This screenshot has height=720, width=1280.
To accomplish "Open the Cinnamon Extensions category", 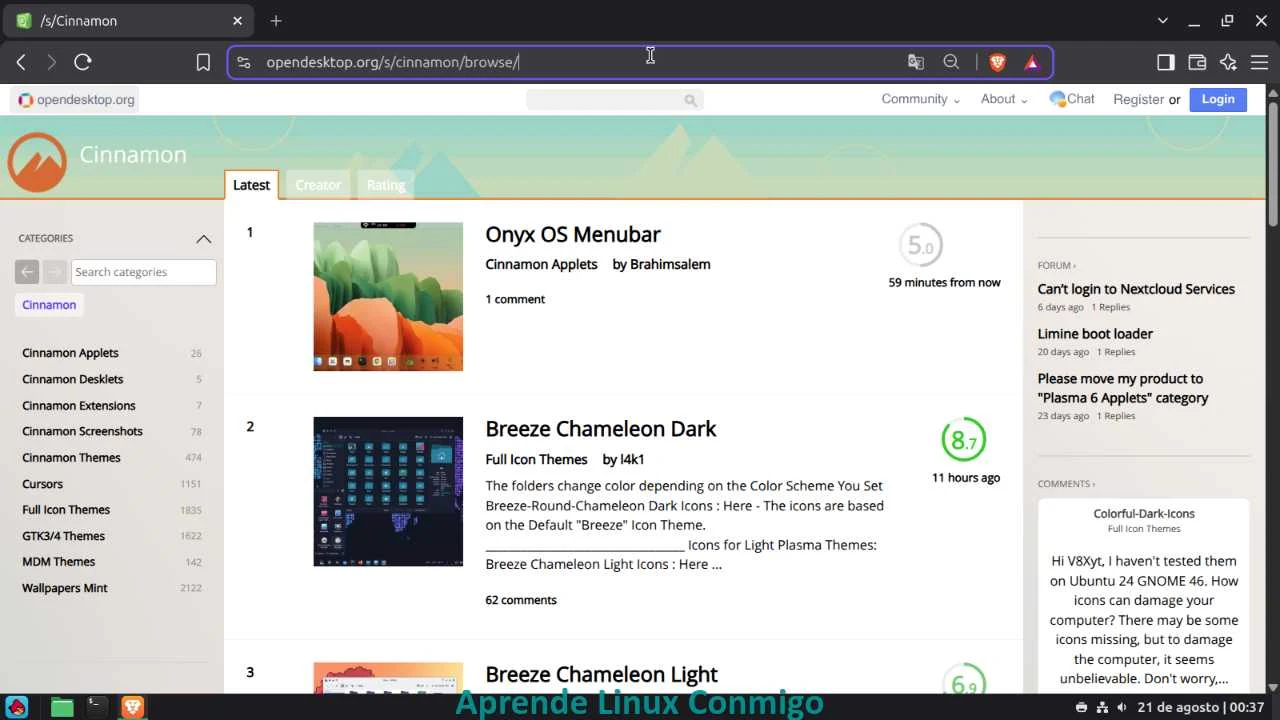I will click(x=79, y=405).
